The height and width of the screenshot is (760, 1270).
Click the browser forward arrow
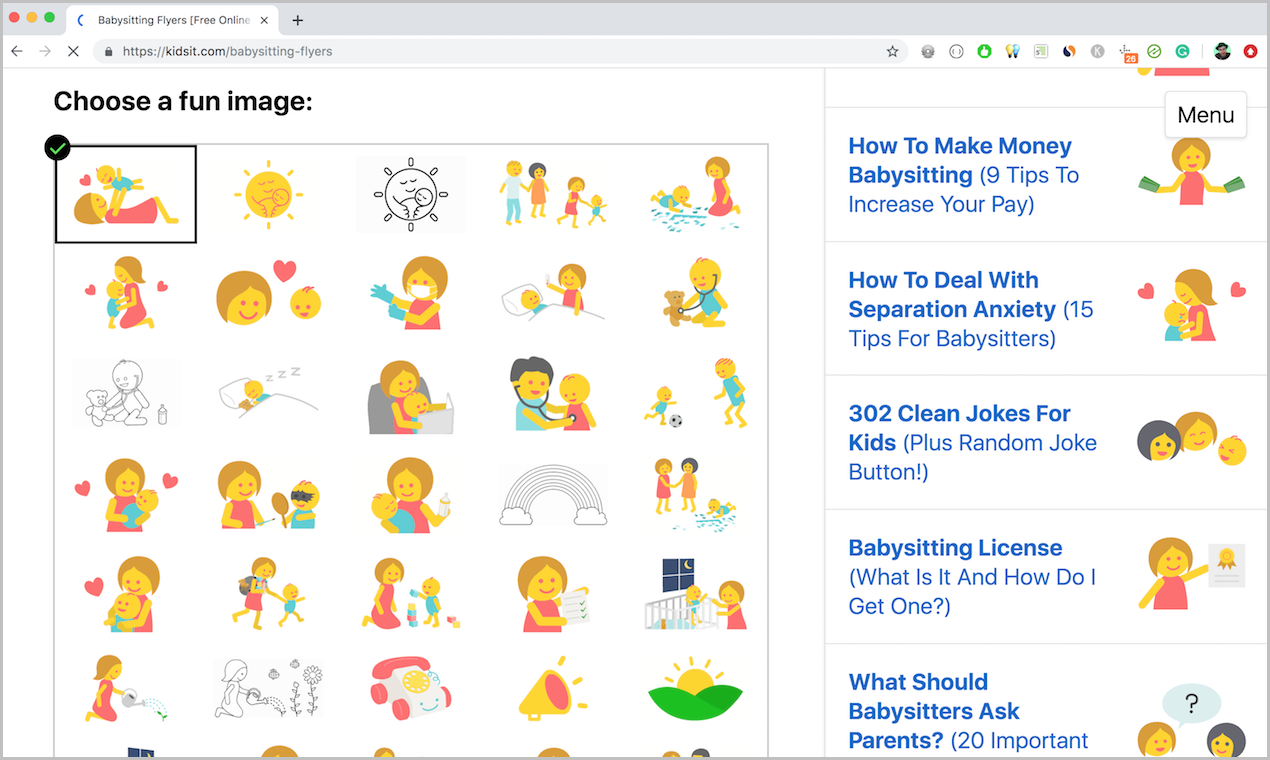click(x=45, y=51)
